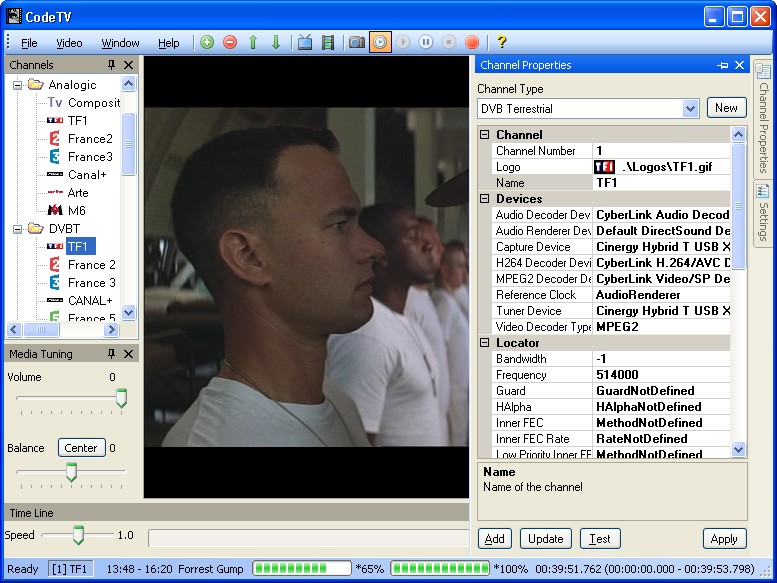The width and height of the screenshot is (777, 583).
Task: Click the Volume slider handle
Action: point(121,399)
